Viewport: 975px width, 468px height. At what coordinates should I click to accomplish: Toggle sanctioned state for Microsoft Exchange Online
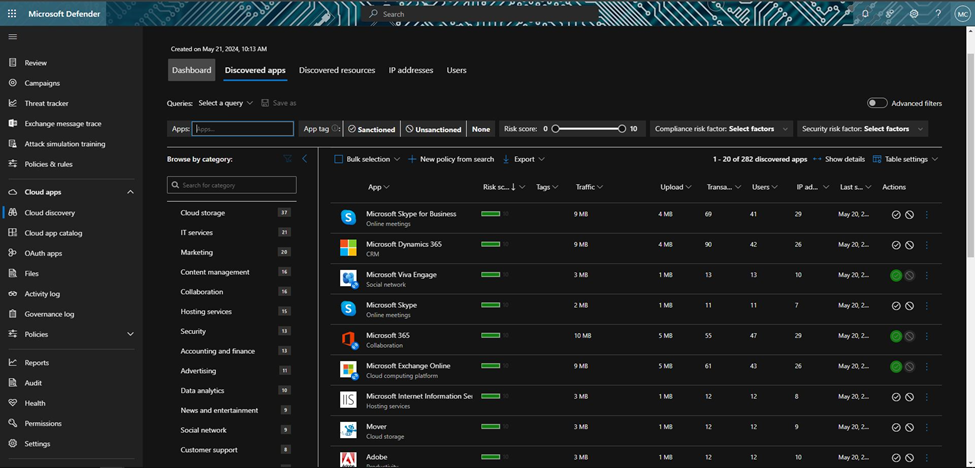tap(896, 367)
